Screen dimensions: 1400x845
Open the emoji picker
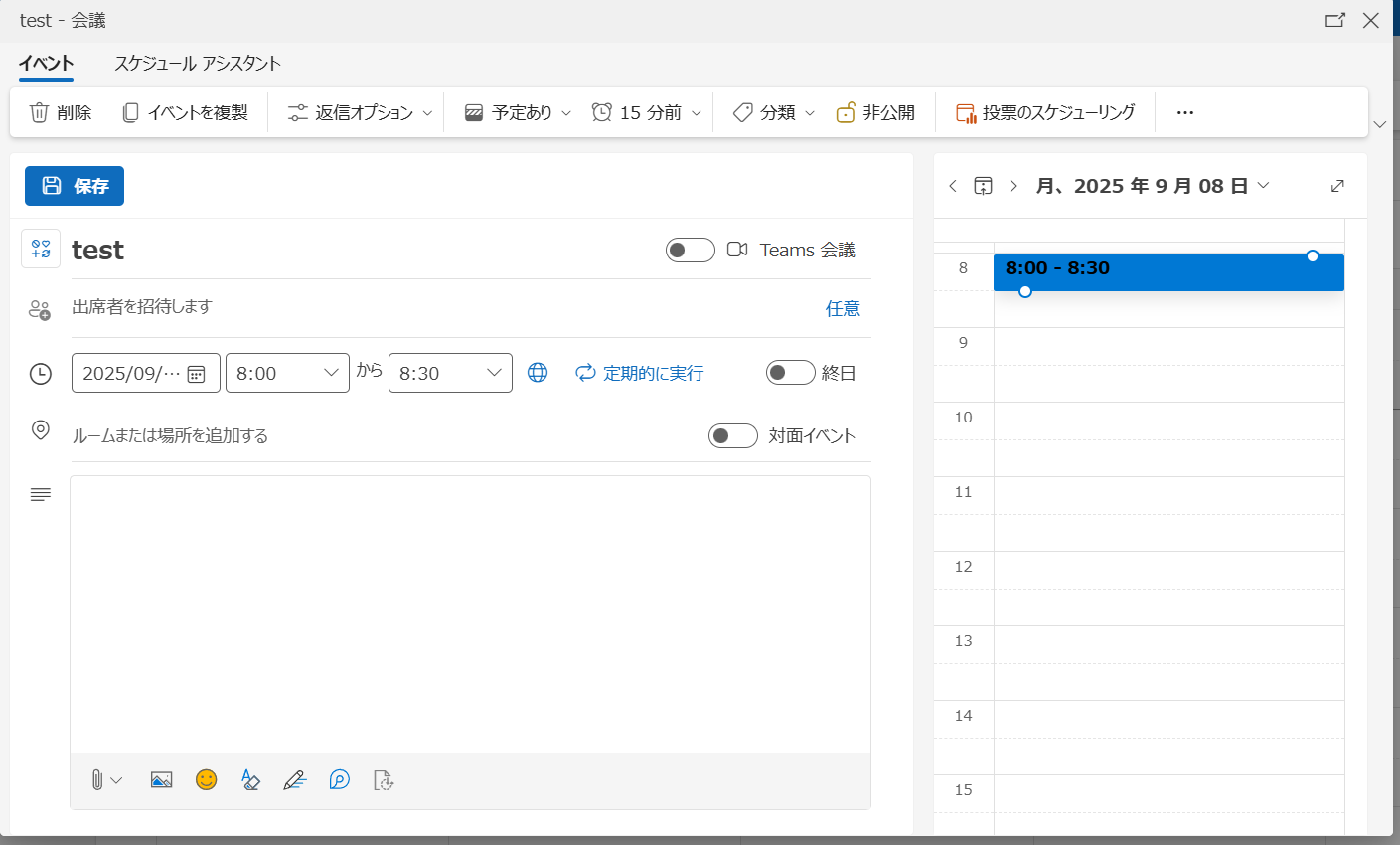(206, 780)
